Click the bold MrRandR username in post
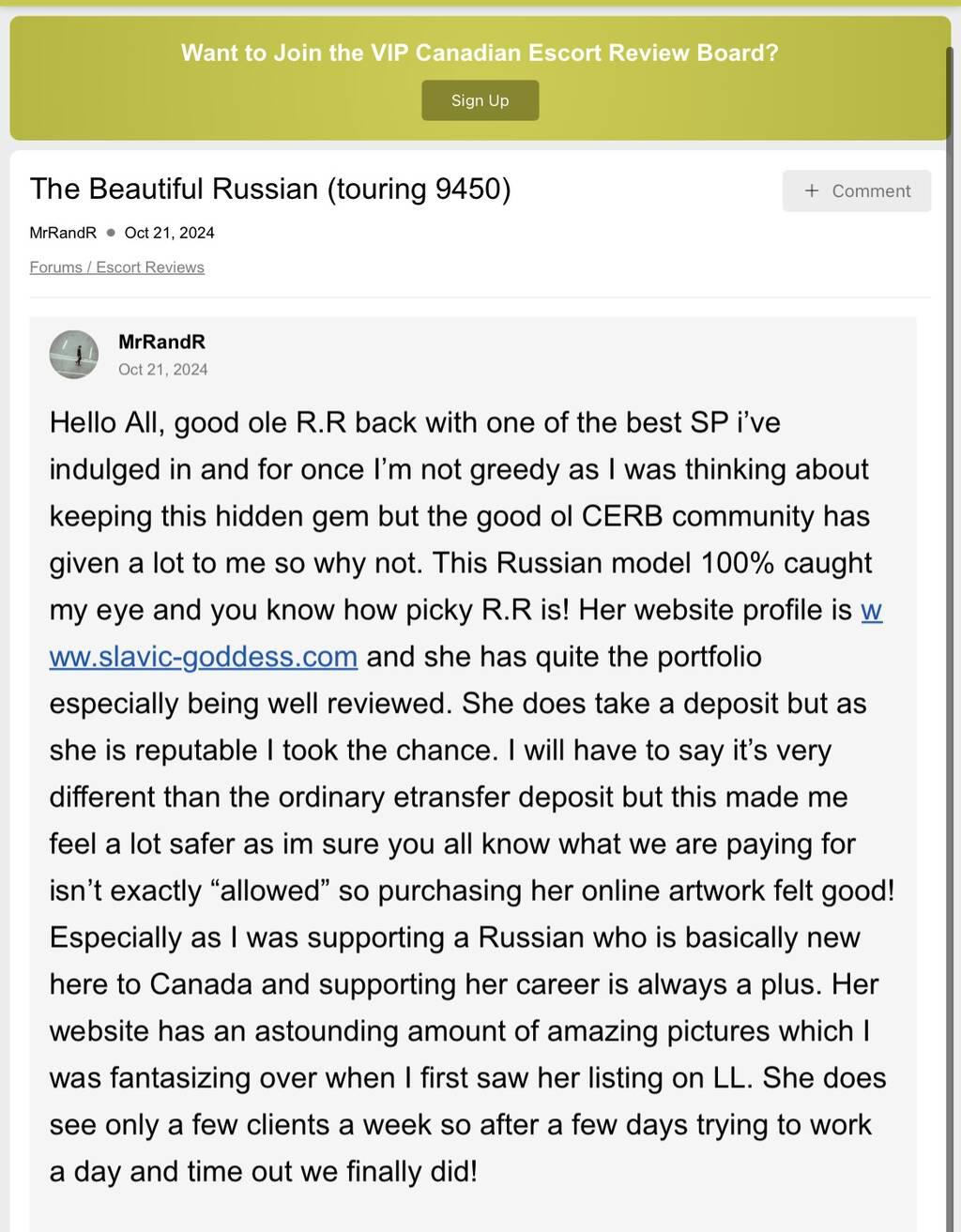 [x=161, y=342]
